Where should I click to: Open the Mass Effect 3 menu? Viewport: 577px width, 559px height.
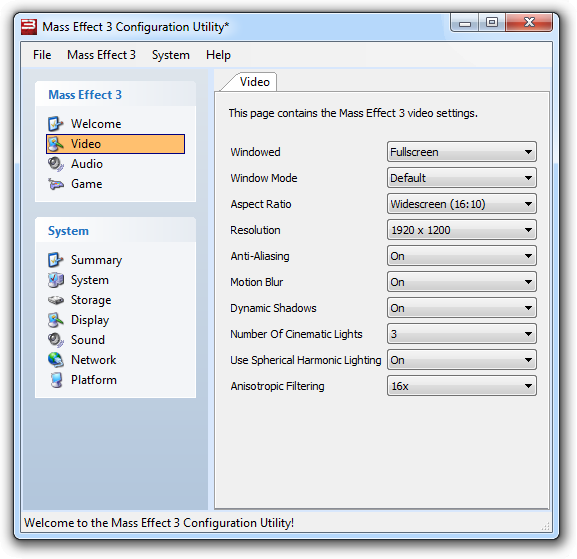click(x=101, y=55)
